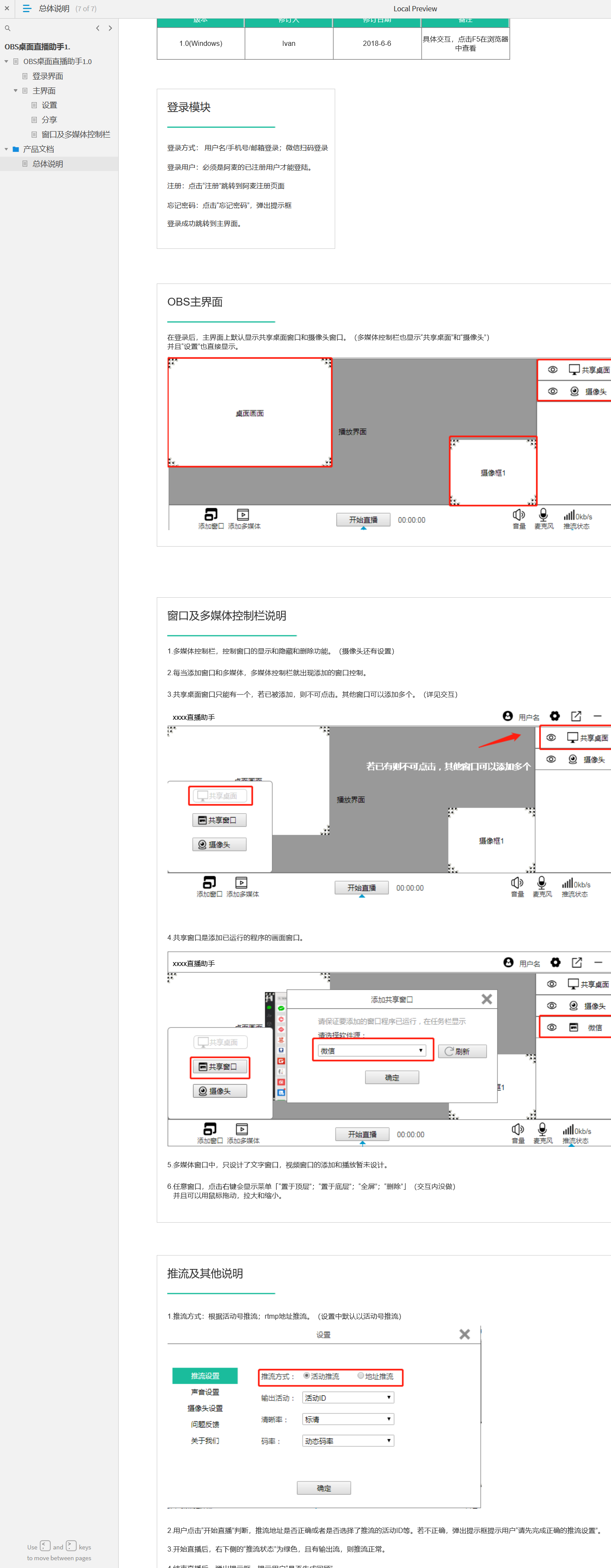Click the share/export icon in the mockup under step 3
This screenshot has width=611, height=1568.
pos(575,716)
